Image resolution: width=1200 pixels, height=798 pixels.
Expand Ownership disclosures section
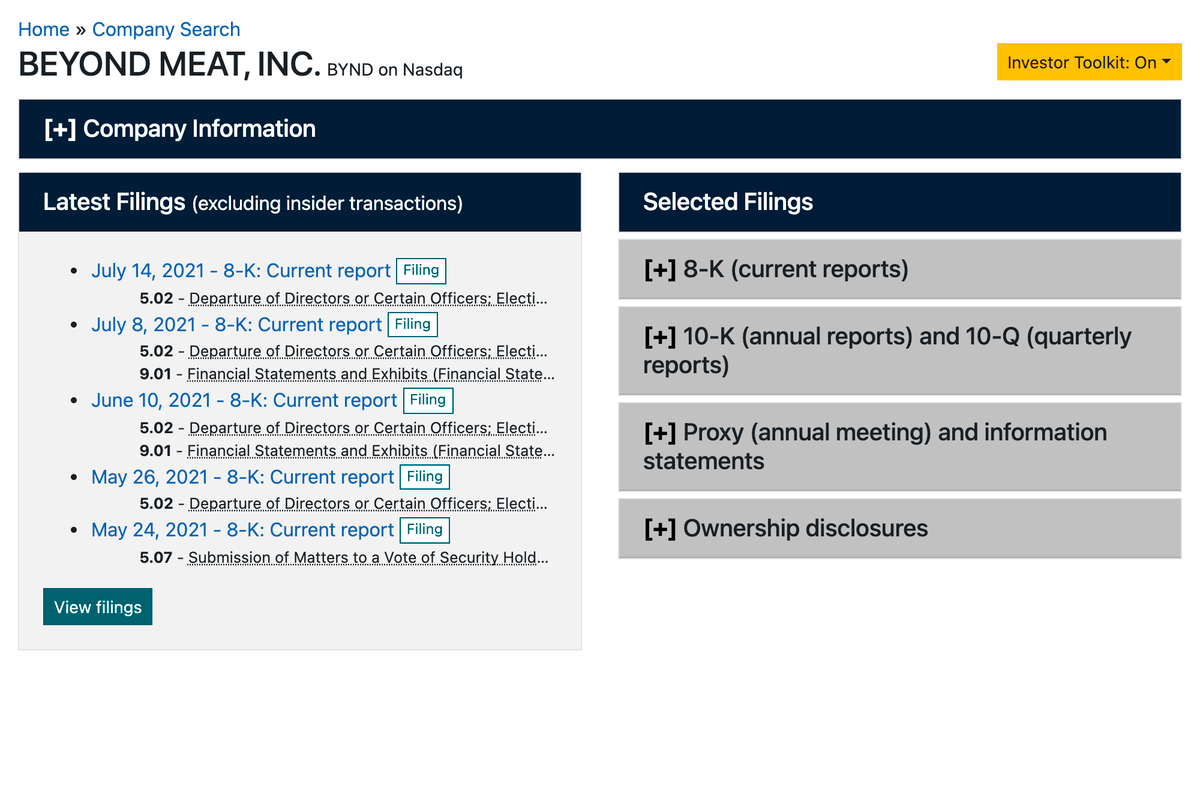tap(900, 528)
